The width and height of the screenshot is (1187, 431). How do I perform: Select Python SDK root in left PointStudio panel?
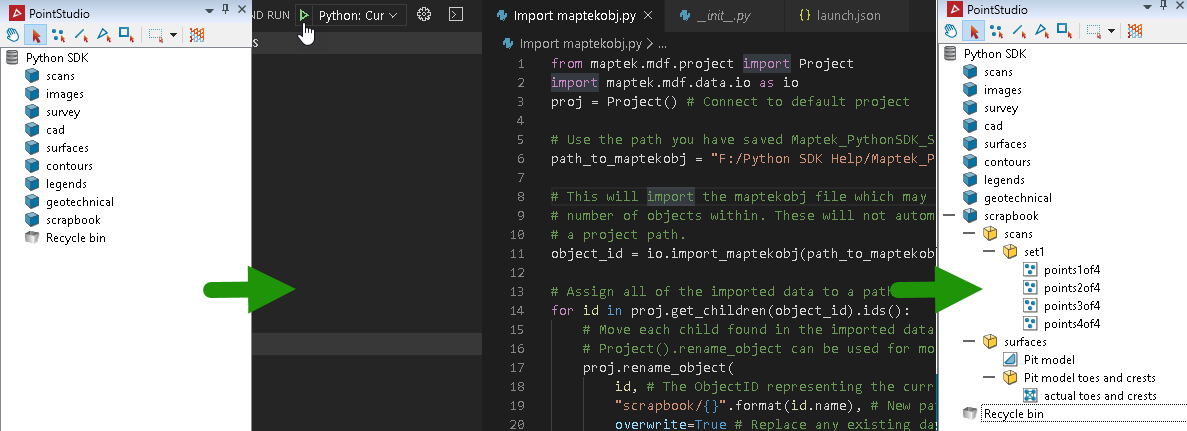58,58
